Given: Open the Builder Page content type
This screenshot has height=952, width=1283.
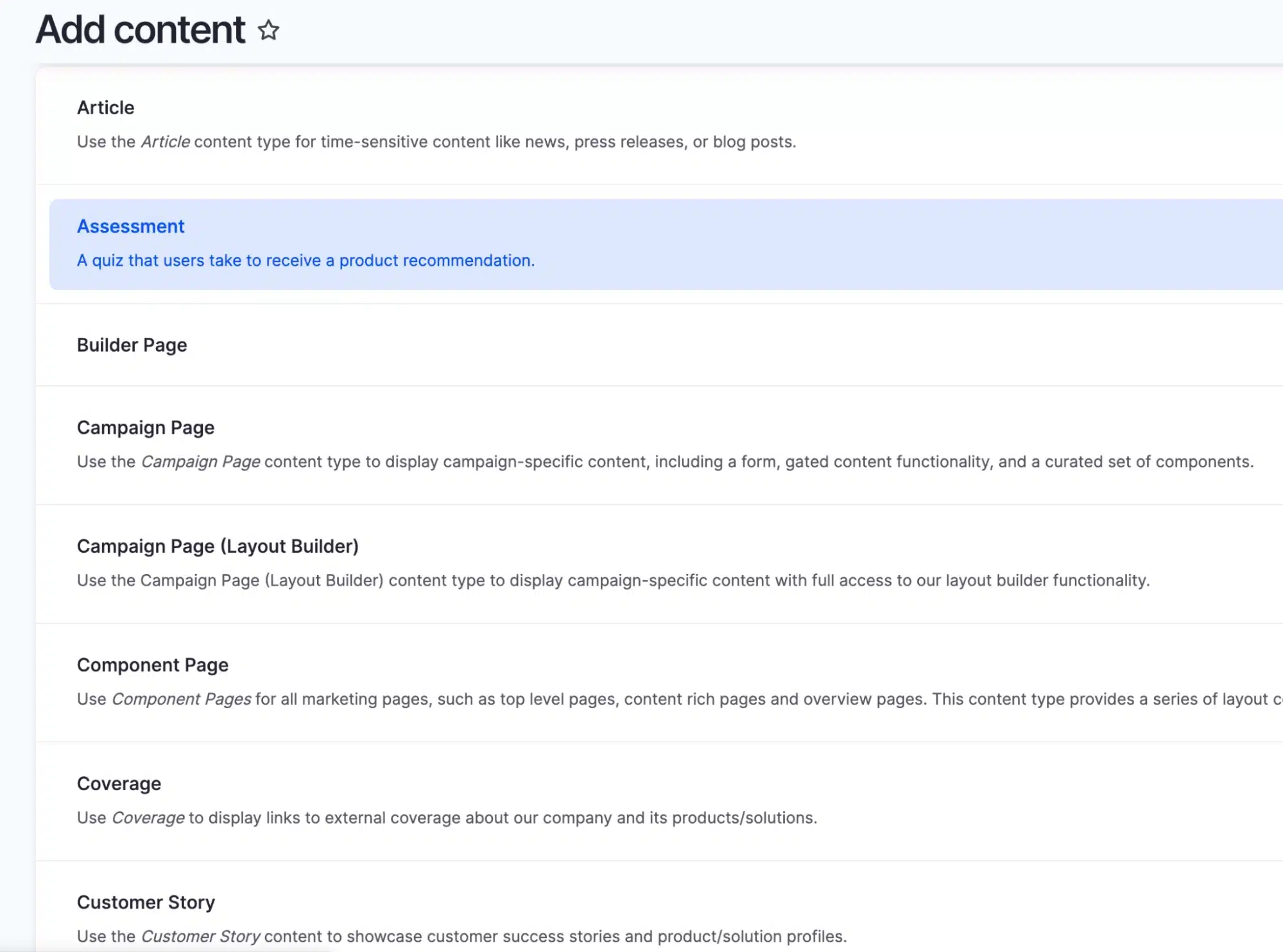Looking at the screenshot, I should pos(132,345).
